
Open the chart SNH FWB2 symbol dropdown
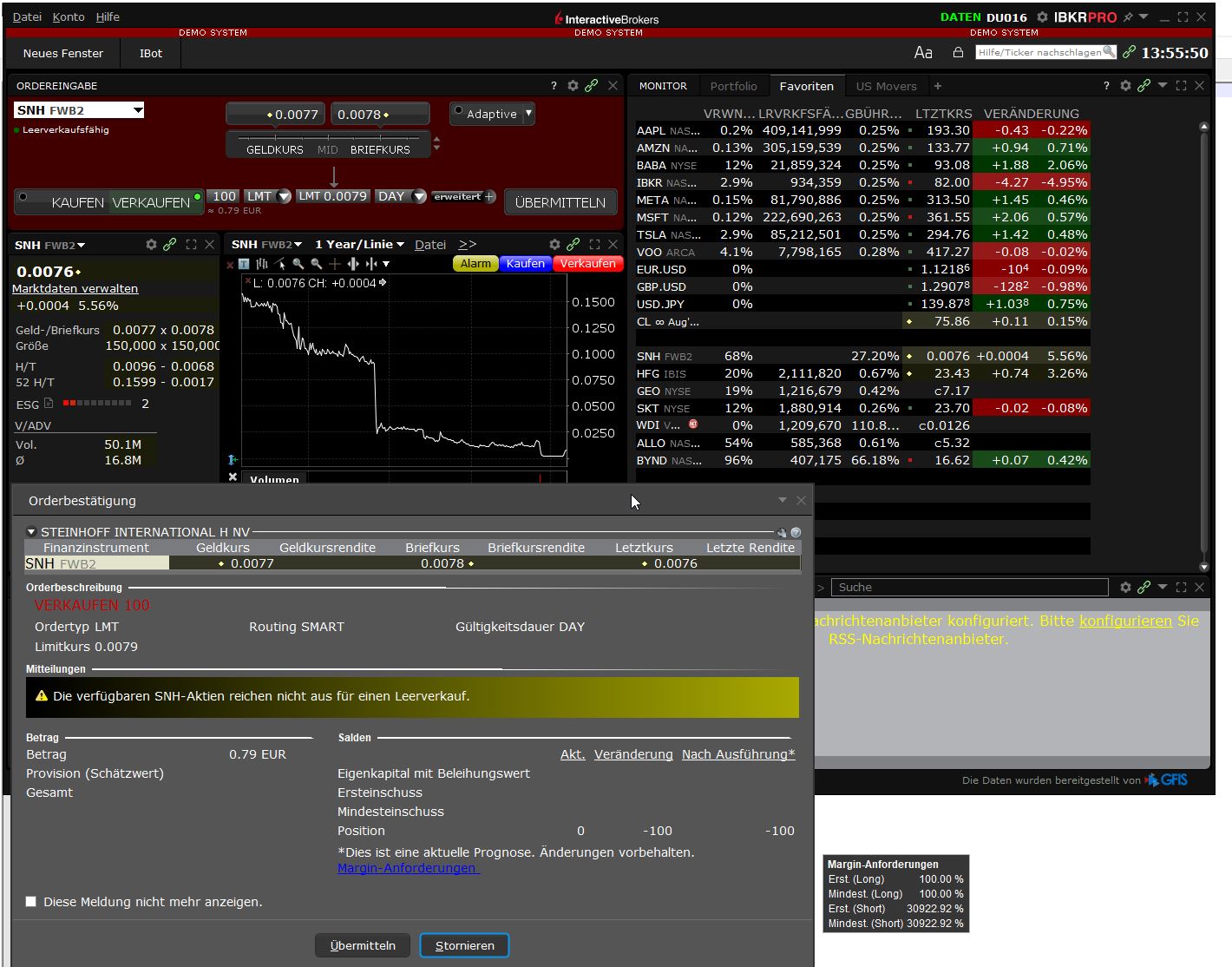[266, 245]
